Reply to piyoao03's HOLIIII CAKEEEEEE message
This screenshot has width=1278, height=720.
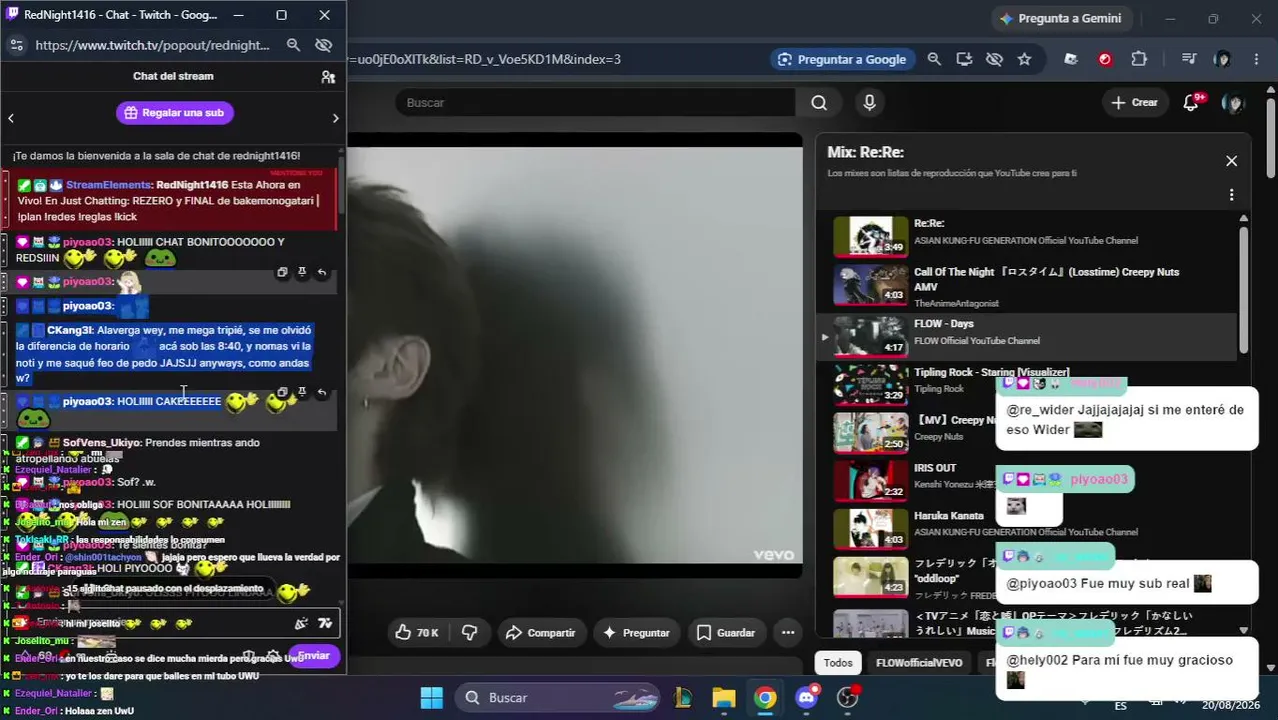pyautogui.click(x=322, y=392)
